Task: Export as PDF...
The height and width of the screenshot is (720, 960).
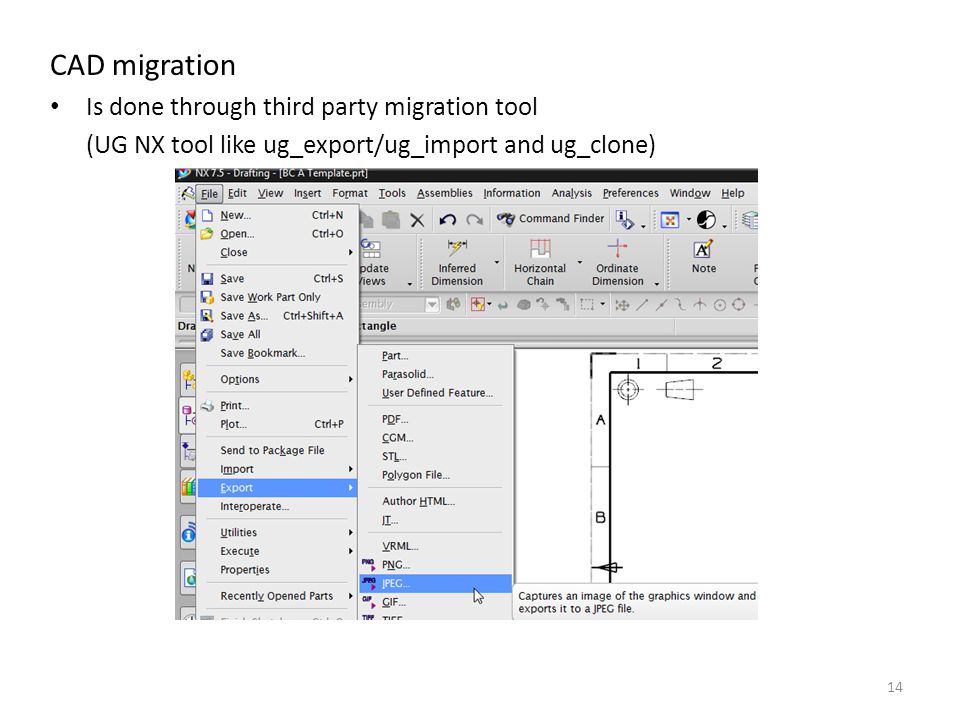Action: tap(395, 419)
